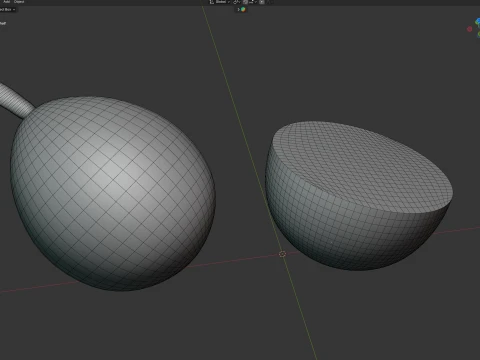Click the colorful sphere icon below header
The width and height of the screenshot is (480, 360).
(x=243, y=9)
